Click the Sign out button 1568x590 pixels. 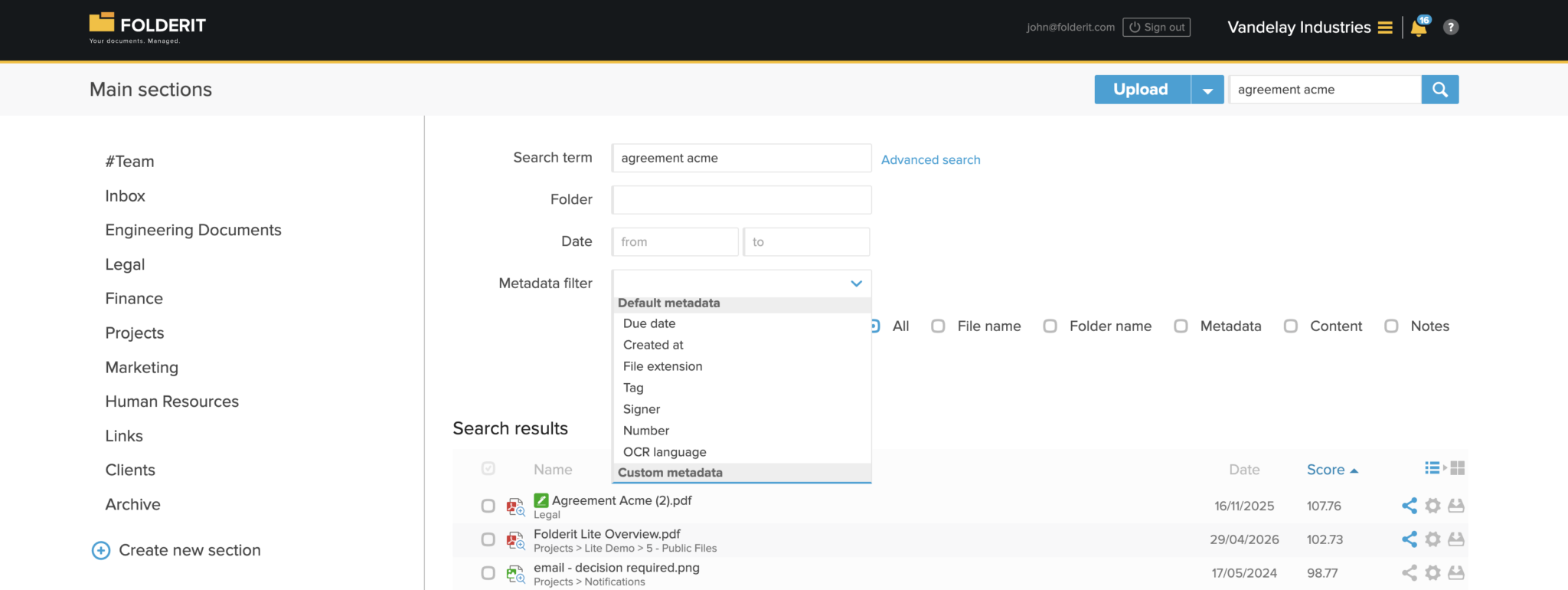click(x=1157, y=28)
